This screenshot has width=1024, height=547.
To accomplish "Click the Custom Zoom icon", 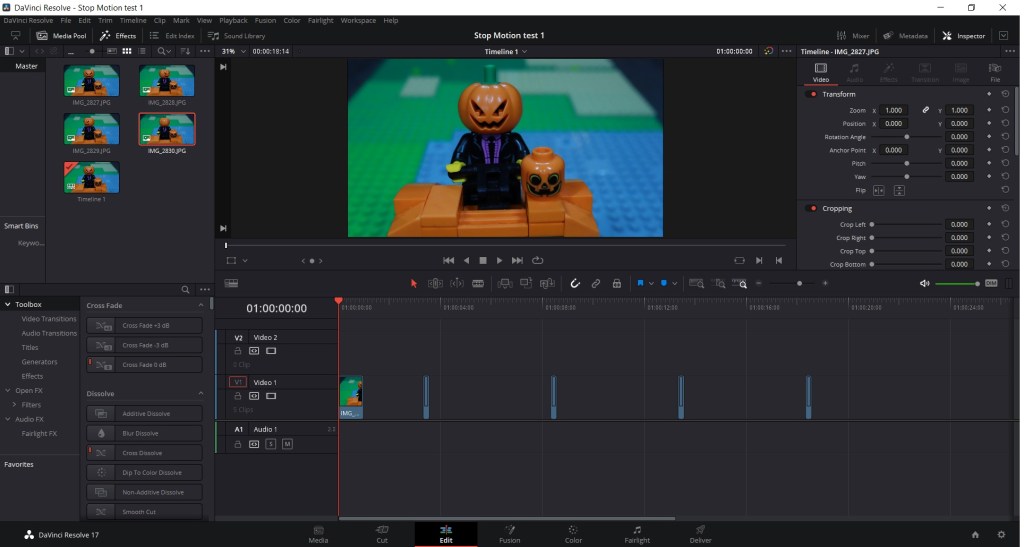I will click(739, 283).
